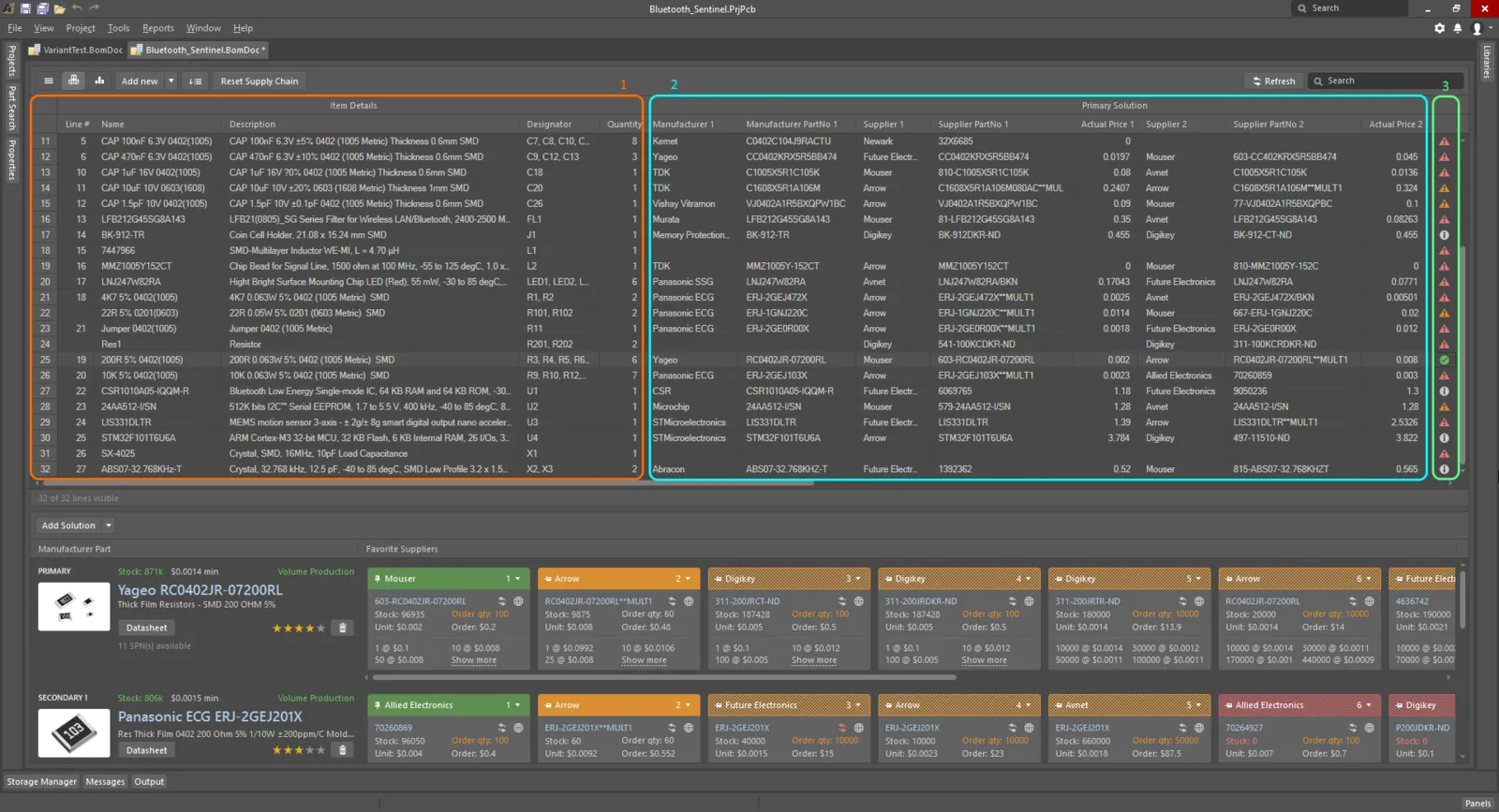
Task: Open Datasheet for Panasonic ERJ-2GEJ201X
Action: tap(147, 750)
